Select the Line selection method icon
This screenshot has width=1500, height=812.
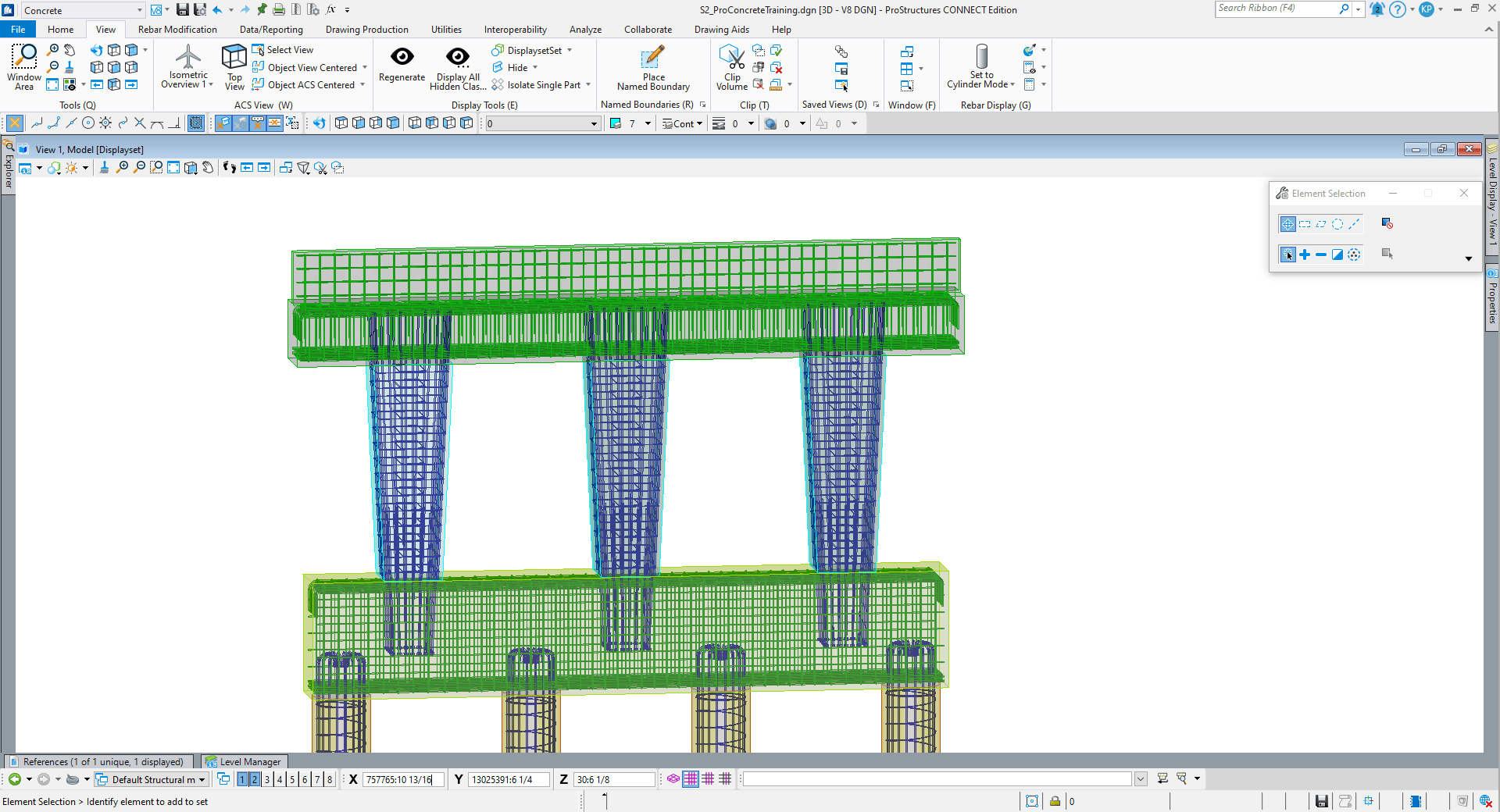click(1354, 224)
